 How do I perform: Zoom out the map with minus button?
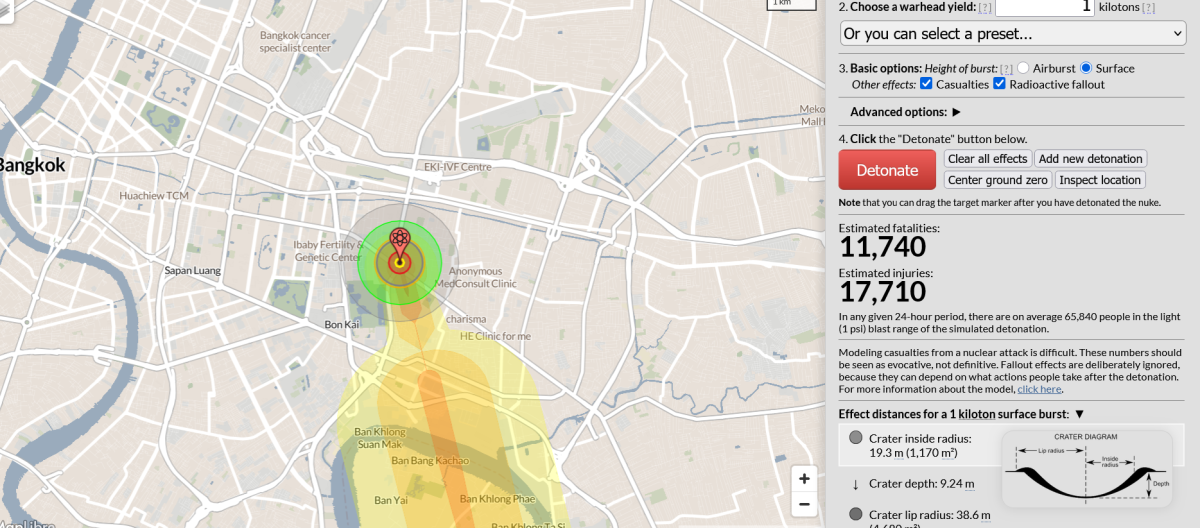click(804, 504)
